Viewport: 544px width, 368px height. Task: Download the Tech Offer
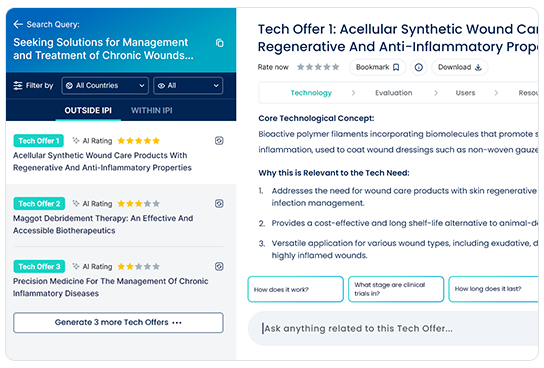pos(459,67)
